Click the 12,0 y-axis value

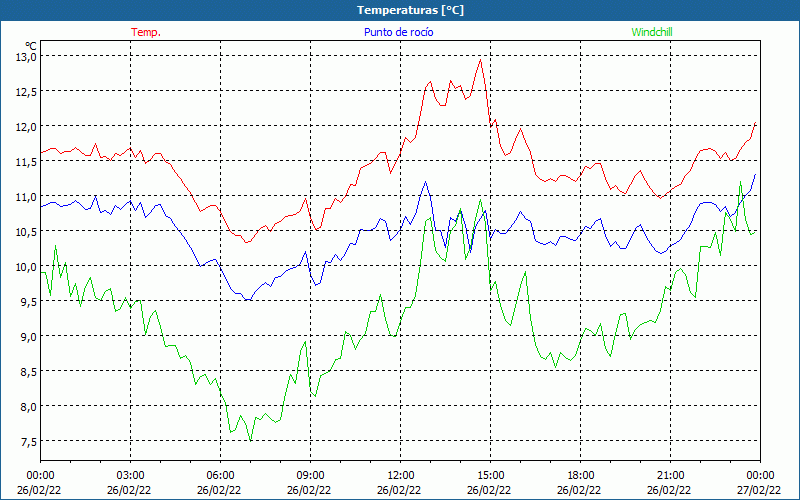pos(26,127)
